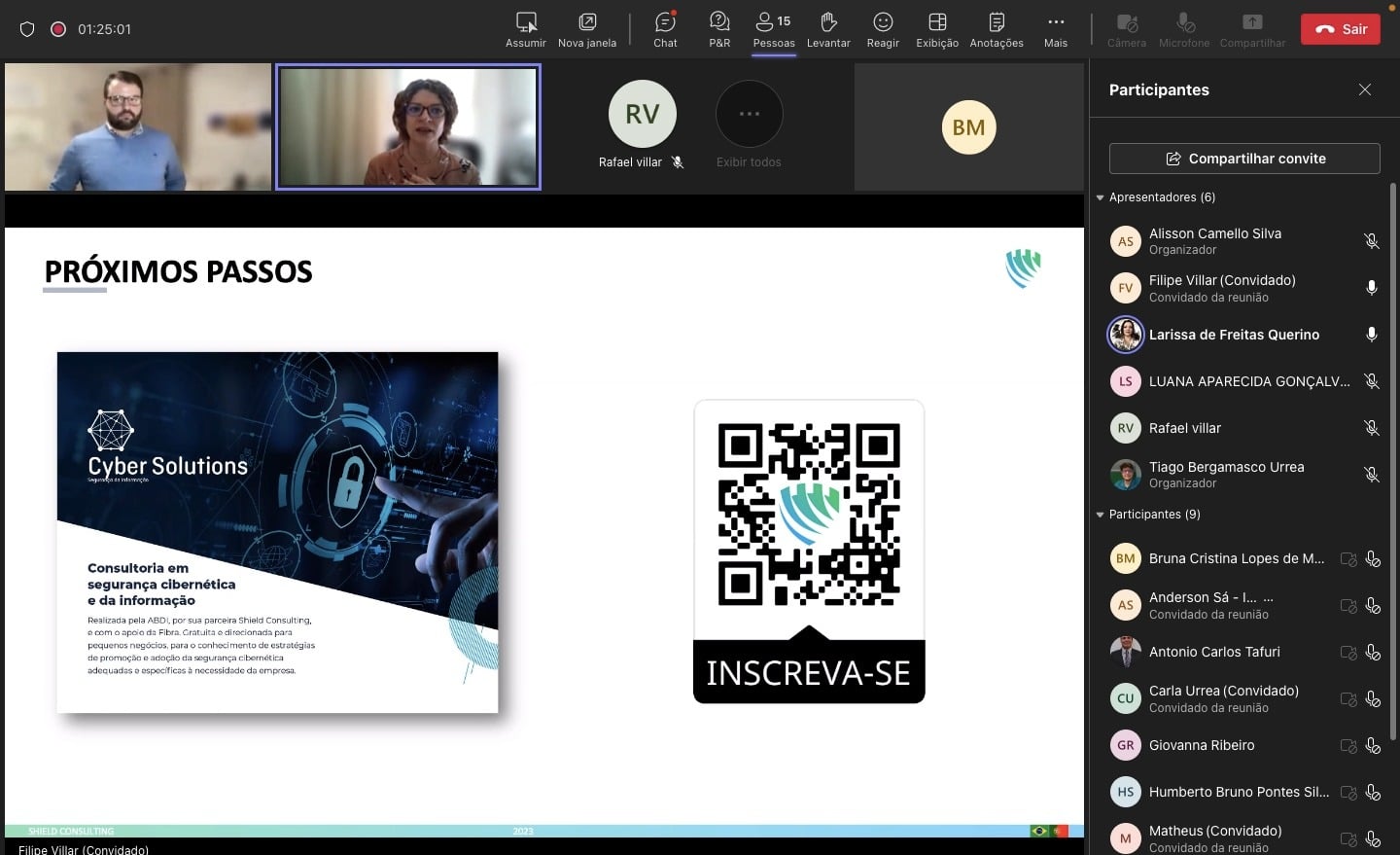Click Anderson Sá mic icon
The width and height of the screenshot is (1400, 855).
[x=1373, y=605]
